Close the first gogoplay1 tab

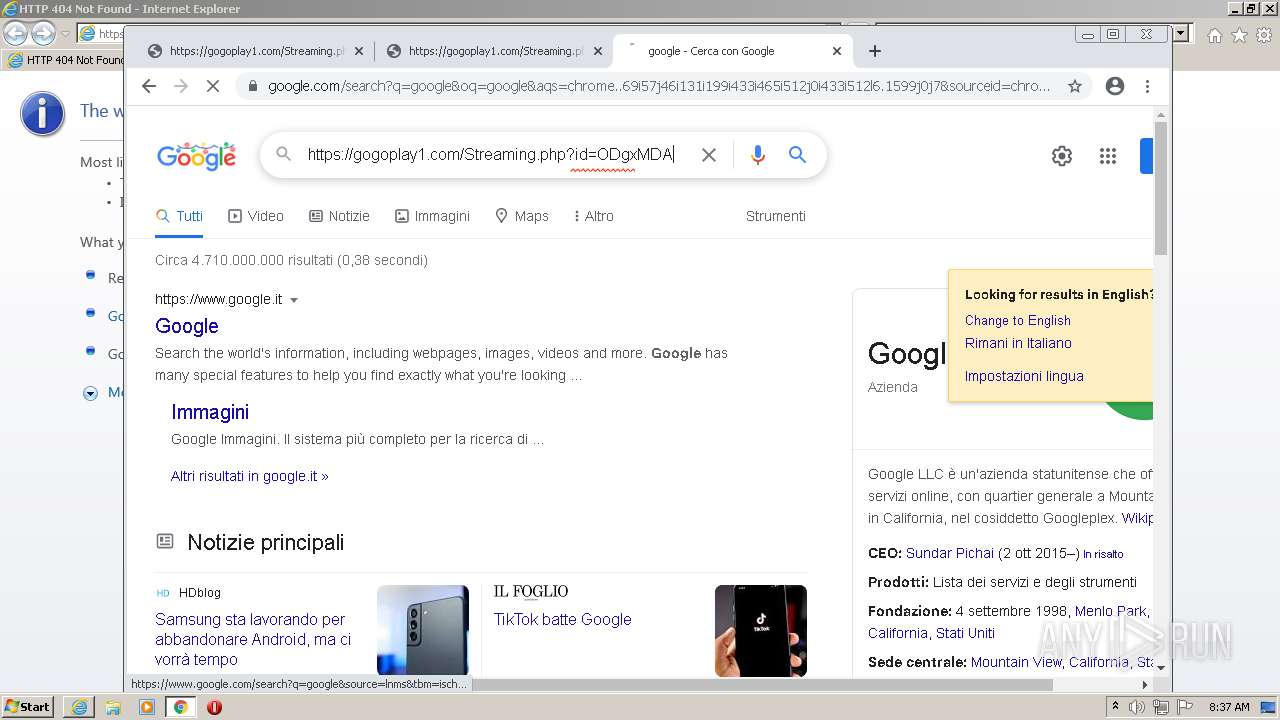coord(359,51)
